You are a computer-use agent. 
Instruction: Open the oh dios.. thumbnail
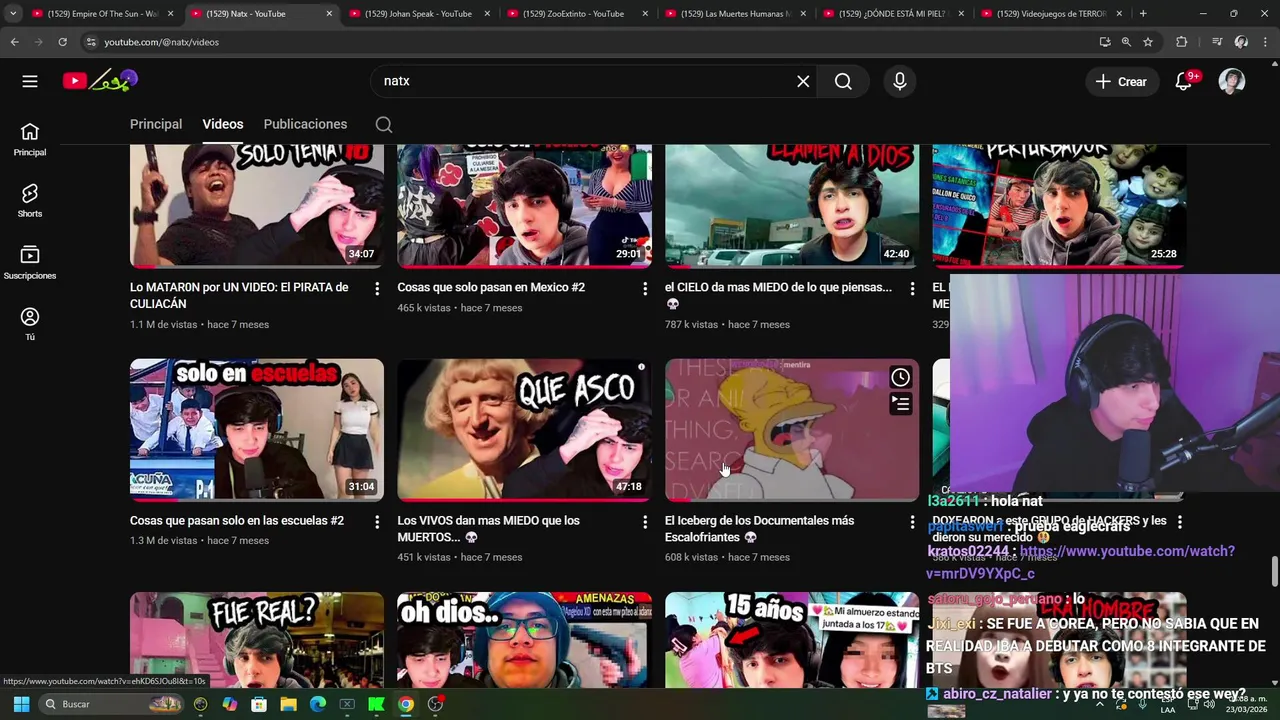pyautogui.click(x=524, y=640)
